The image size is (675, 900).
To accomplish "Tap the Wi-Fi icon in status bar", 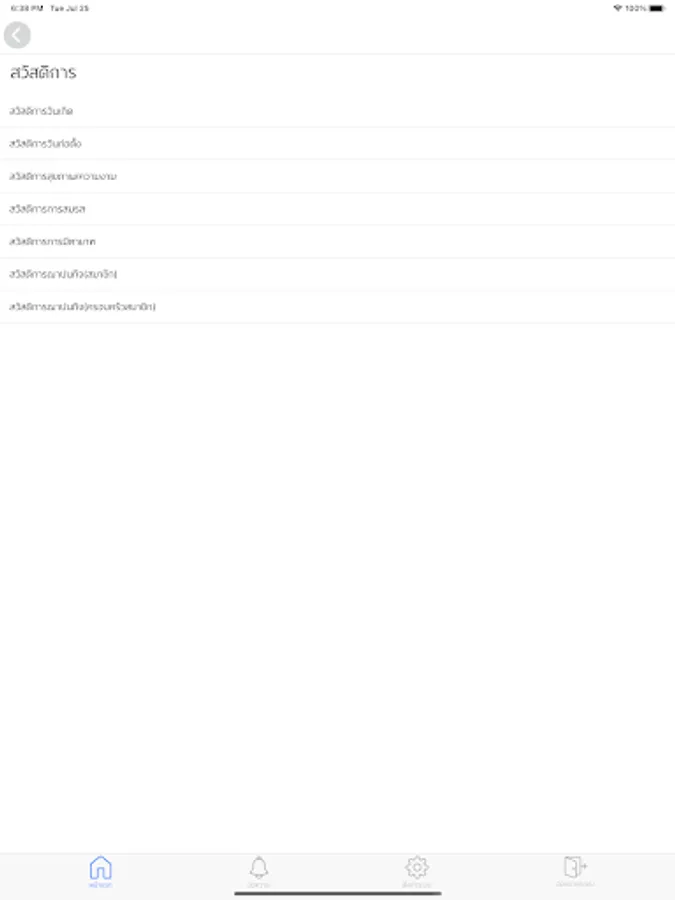I will [x=618, y=8].
